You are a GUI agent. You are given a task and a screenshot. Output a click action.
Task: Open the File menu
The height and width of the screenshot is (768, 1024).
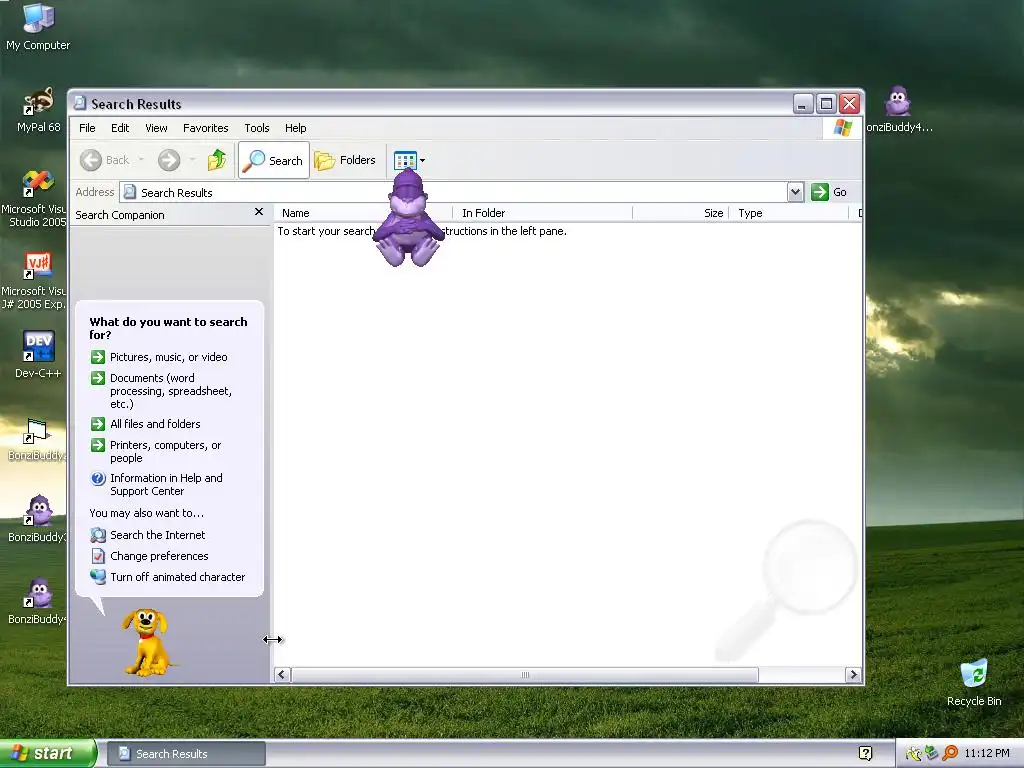point(87,128)
